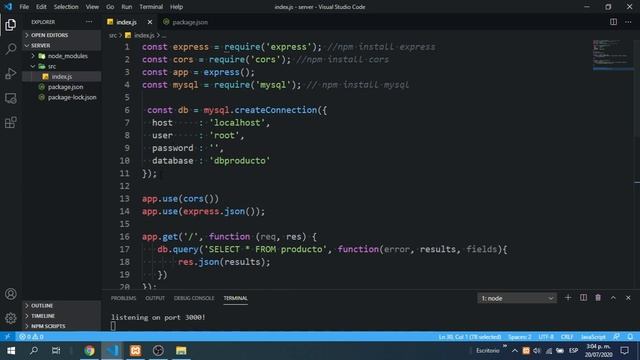Open the Selection menu
The image size is (640, 360).
click(66, 7)
